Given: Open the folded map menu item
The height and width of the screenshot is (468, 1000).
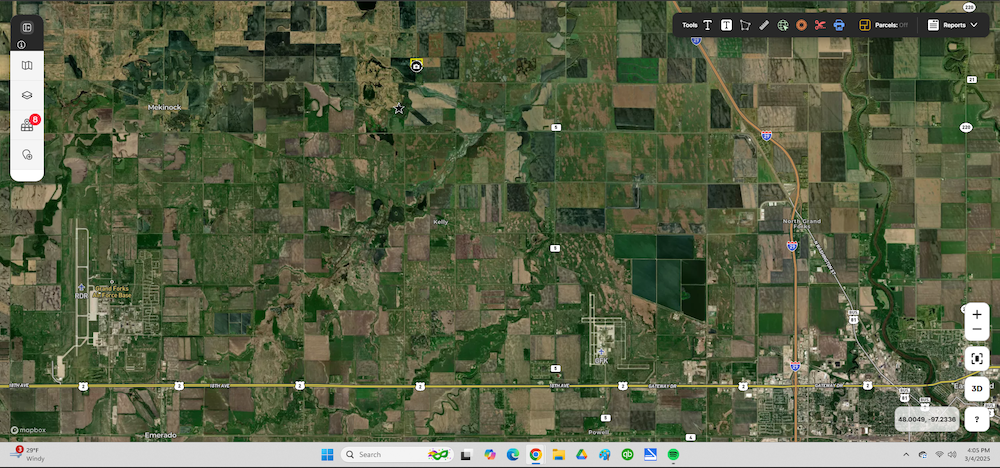Looking at the screenshot, I should [27, 66].
